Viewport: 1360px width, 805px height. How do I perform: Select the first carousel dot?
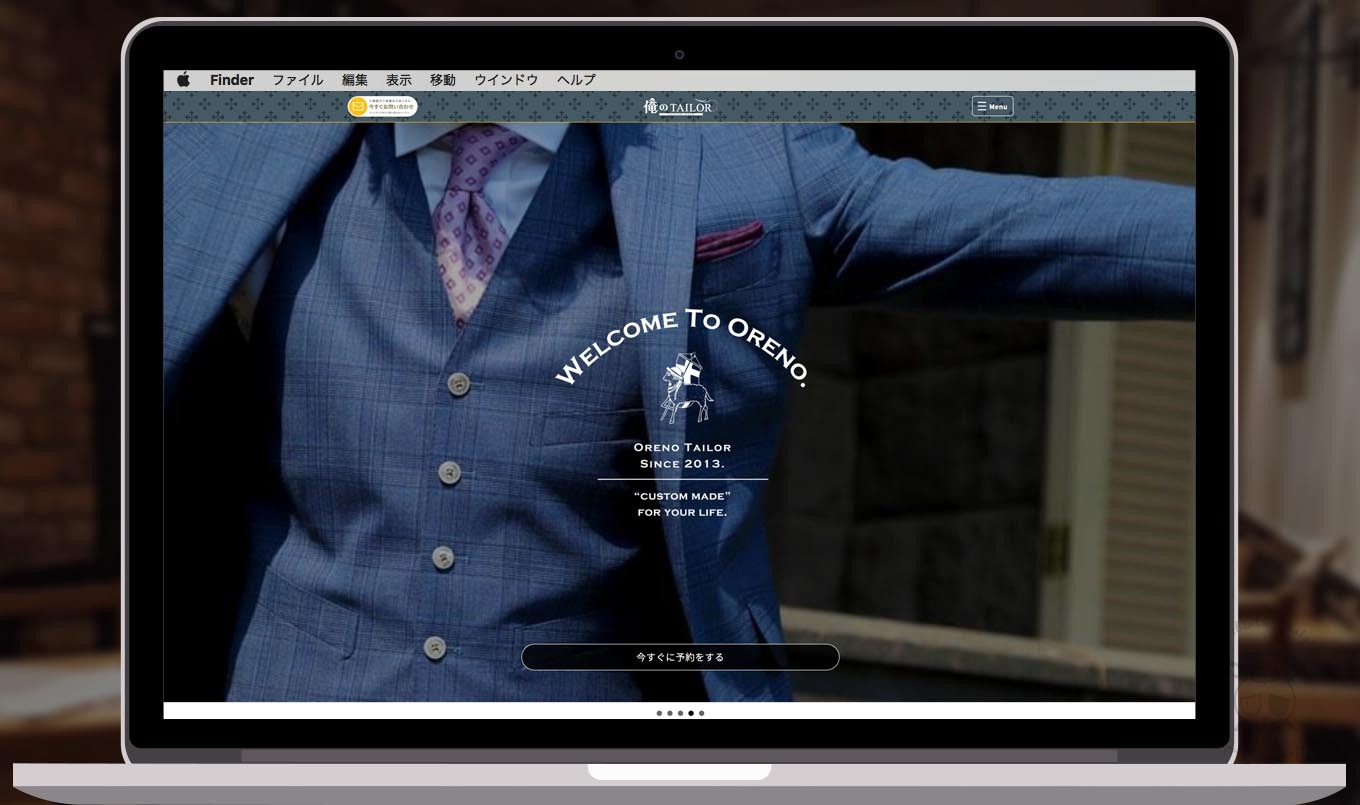[x=659, y=713]
